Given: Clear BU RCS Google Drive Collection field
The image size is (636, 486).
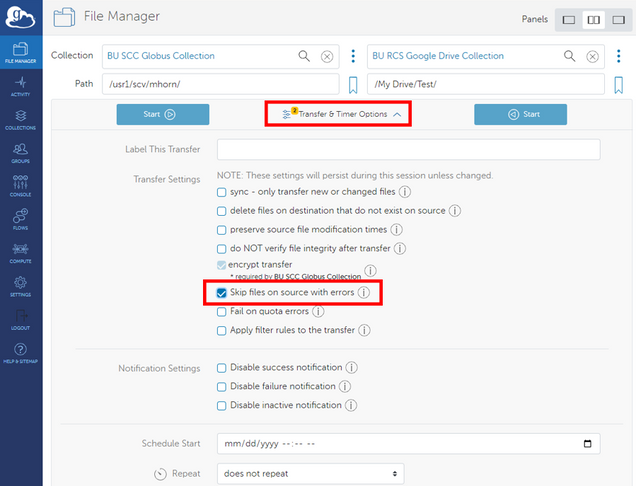Looking at the screenshot, I should 592,56.
